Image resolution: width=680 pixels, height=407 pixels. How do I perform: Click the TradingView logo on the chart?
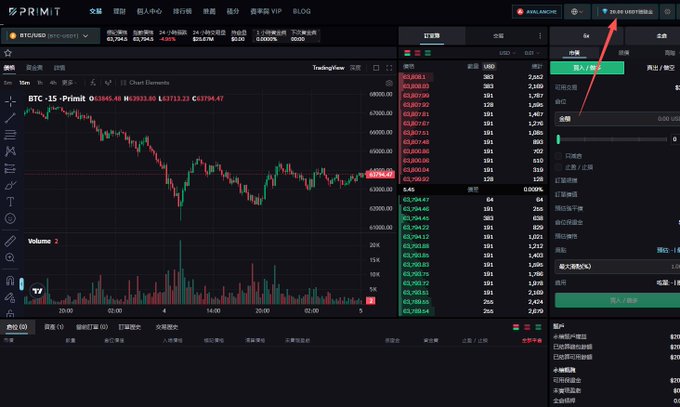(x=37, y=291)
